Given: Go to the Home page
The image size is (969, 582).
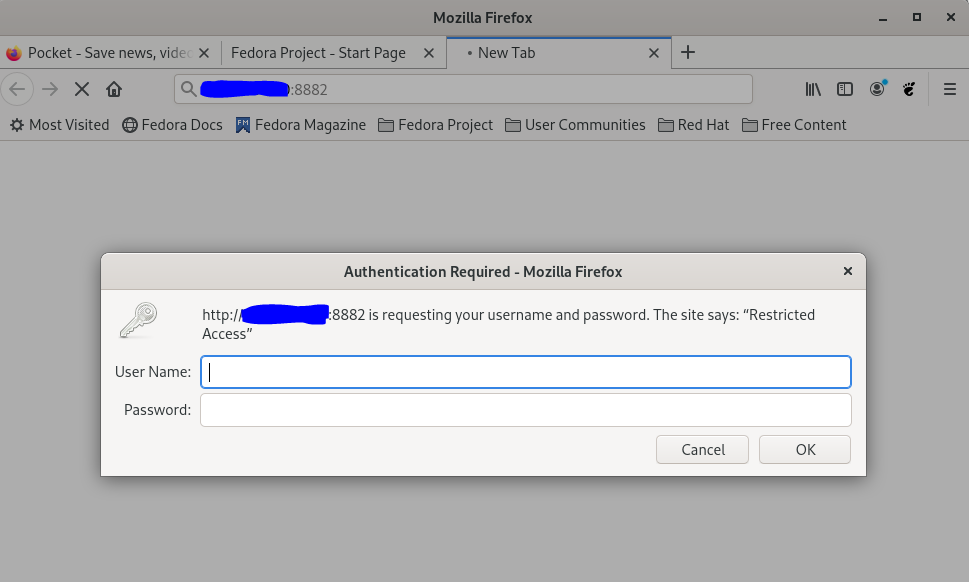Looking at the screenshot, I should click(114, 90).
